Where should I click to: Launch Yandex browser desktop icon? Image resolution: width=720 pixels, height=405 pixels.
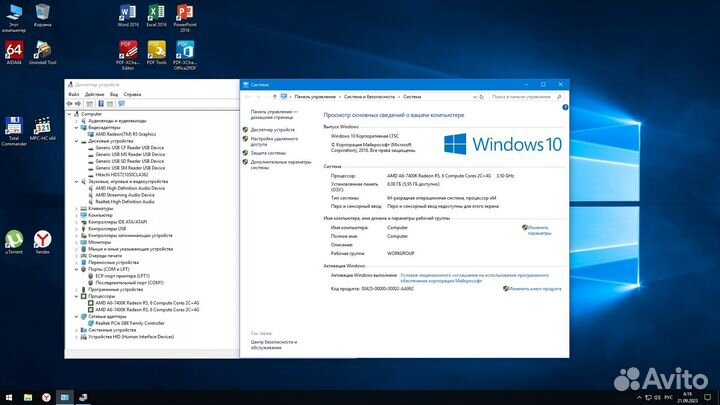42,242
